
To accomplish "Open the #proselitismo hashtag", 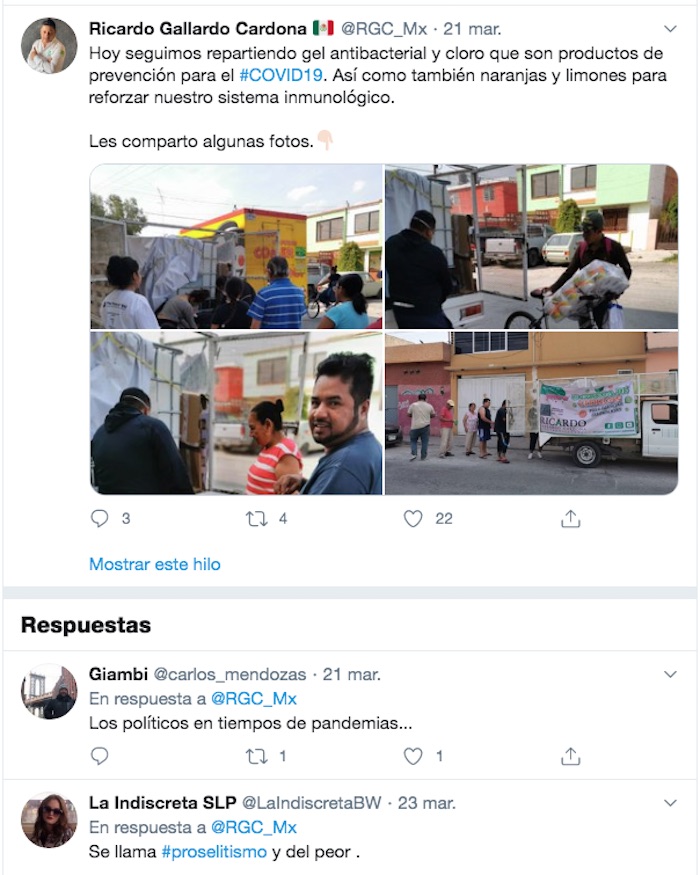I will click(x=214, y=852).
